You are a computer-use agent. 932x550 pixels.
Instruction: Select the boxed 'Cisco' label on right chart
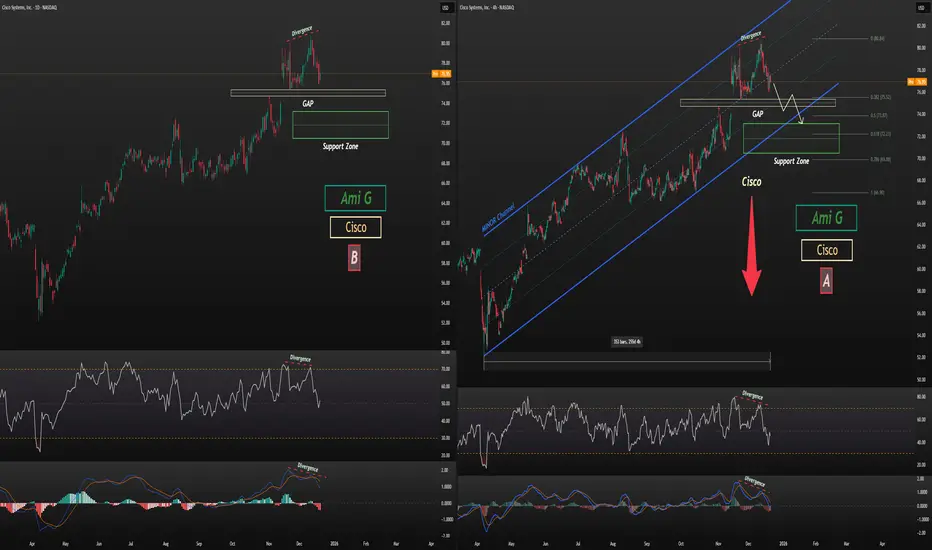826,250
